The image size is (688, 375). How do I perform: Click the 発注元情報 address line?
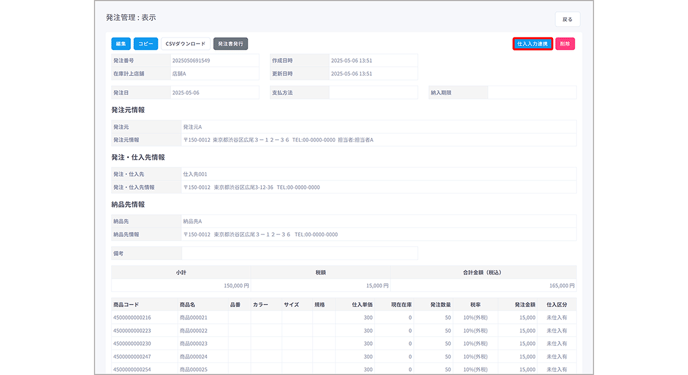(278, 140)
